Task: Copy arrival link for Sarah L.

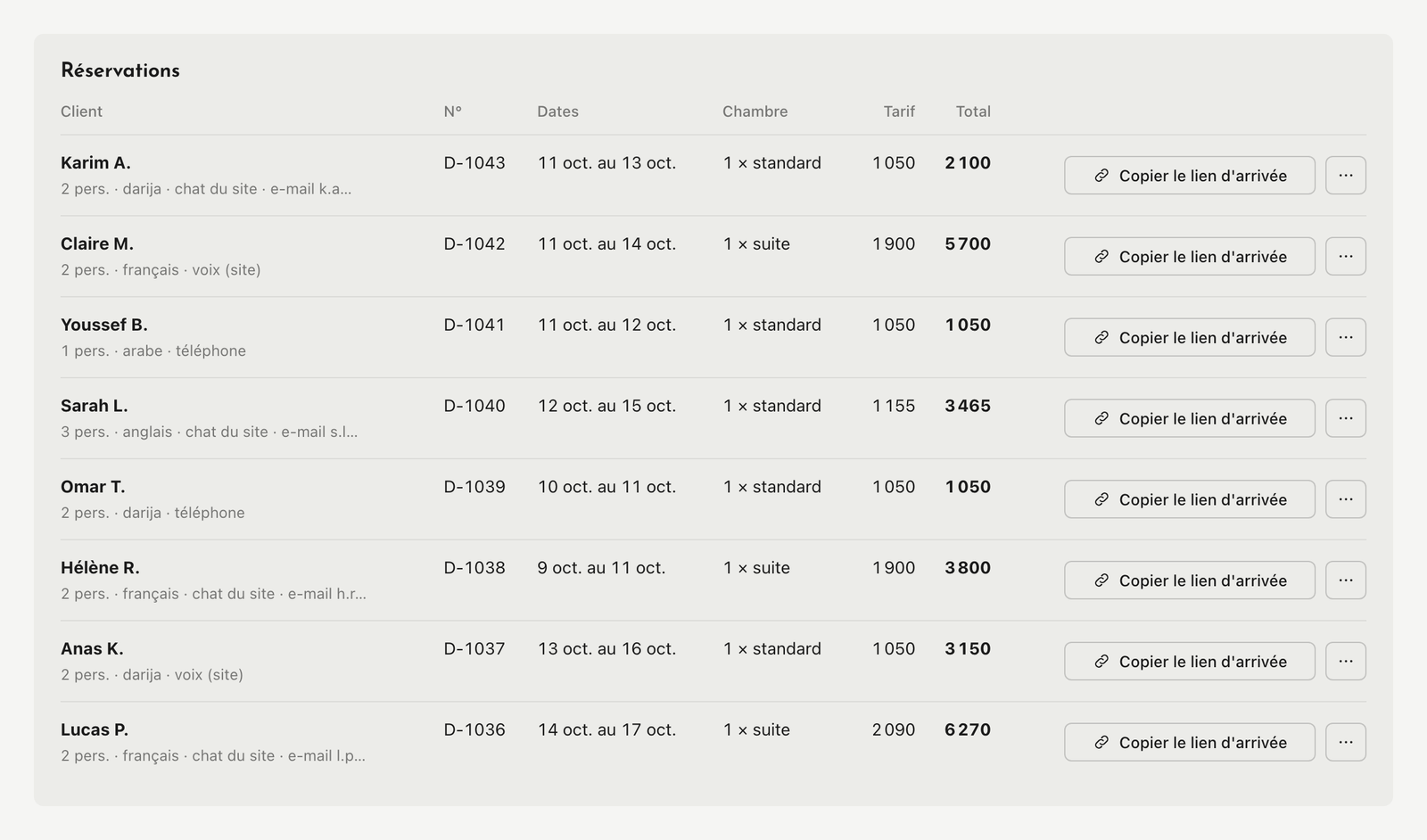Action: click(x=1190, y=418)
